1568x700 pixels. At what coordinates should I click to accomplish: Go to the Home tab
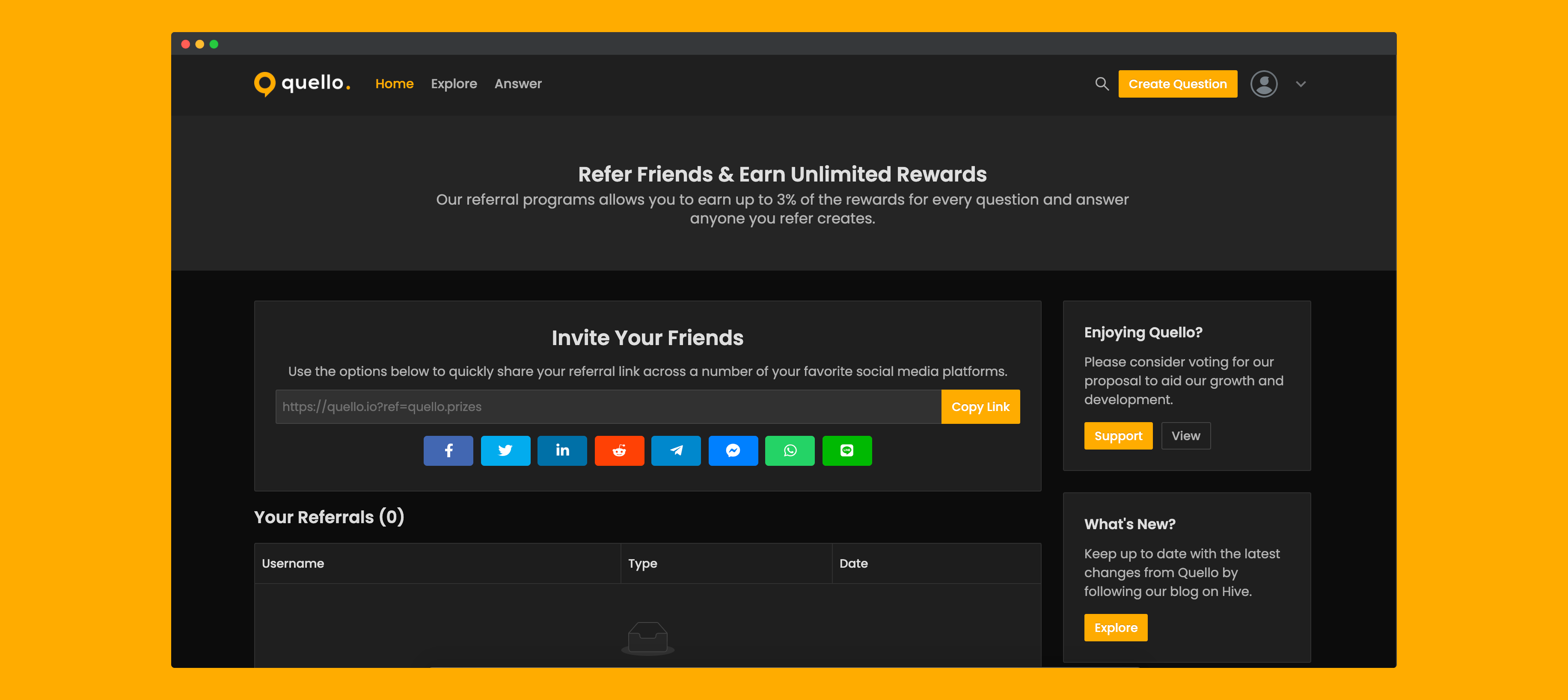point(395,83)
